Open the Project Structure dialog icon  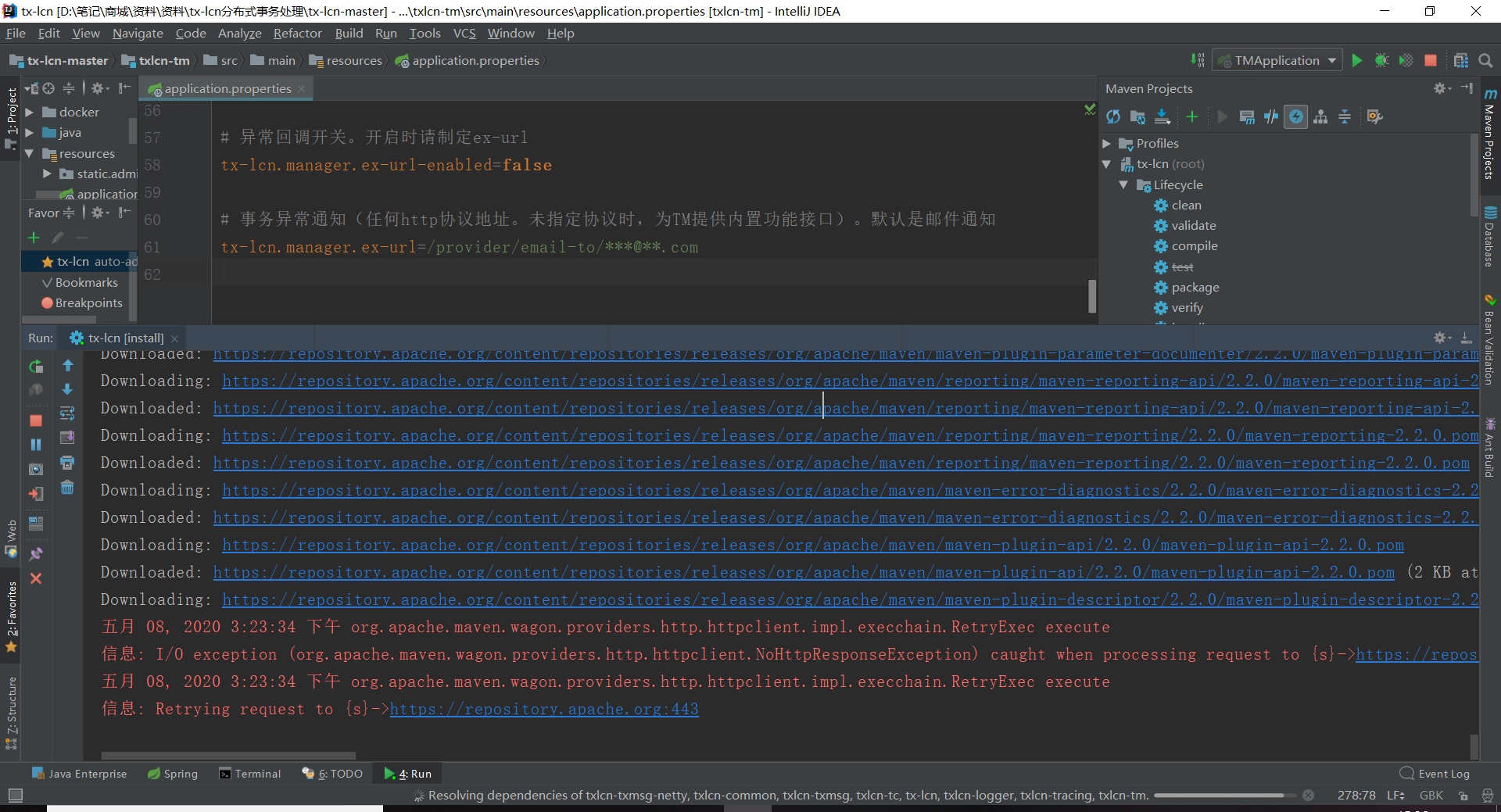pos(1460,61)
